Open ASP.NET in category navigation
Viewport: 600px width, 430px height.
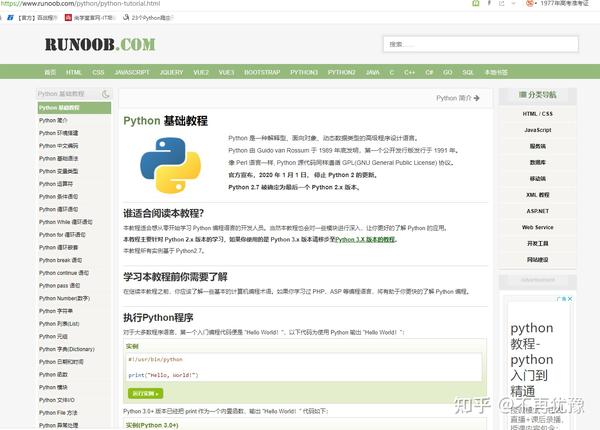pyautogui.click(x=538, y=211)
